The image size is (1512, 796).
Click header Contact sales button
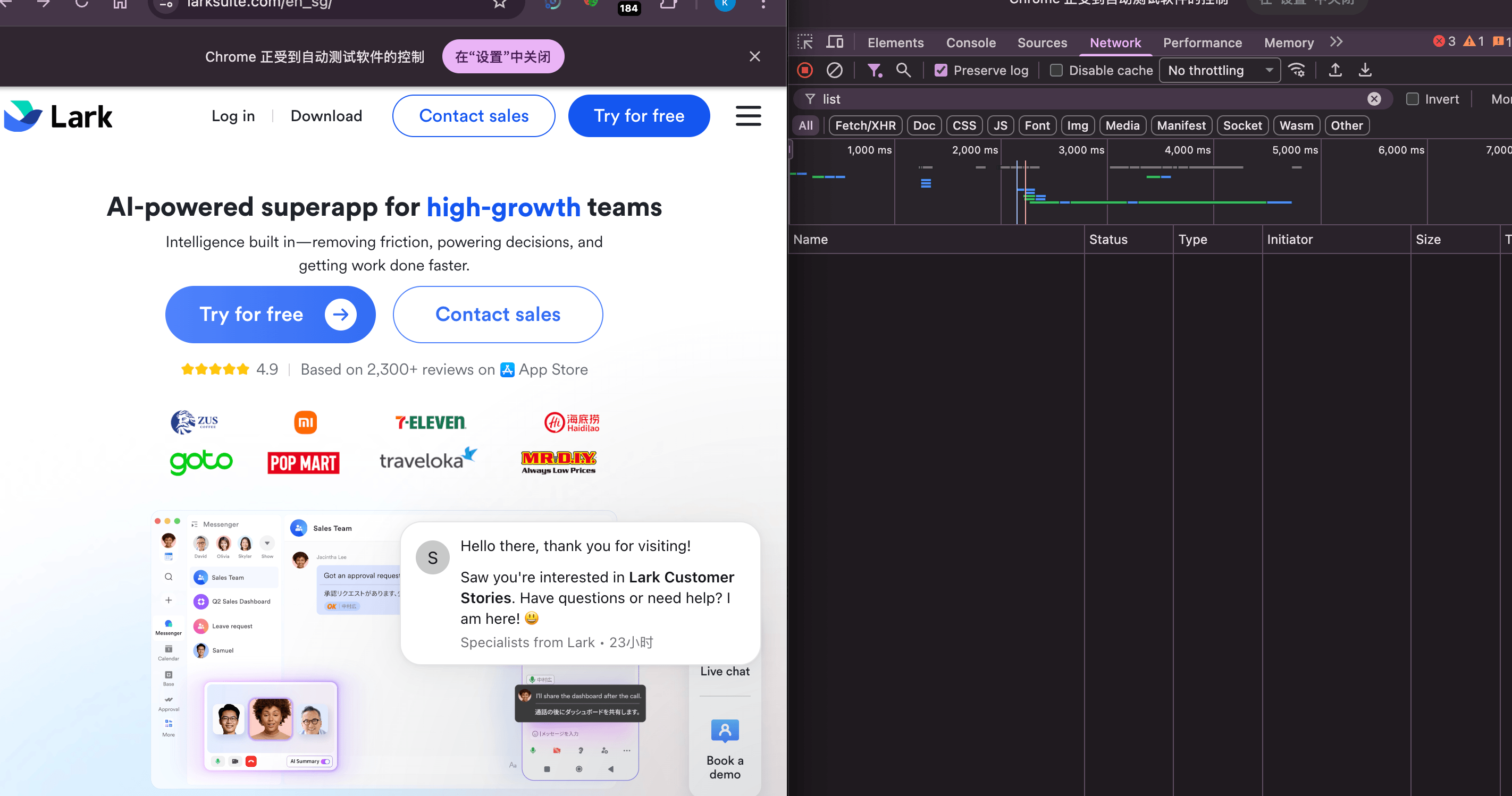tap(474, 116)
